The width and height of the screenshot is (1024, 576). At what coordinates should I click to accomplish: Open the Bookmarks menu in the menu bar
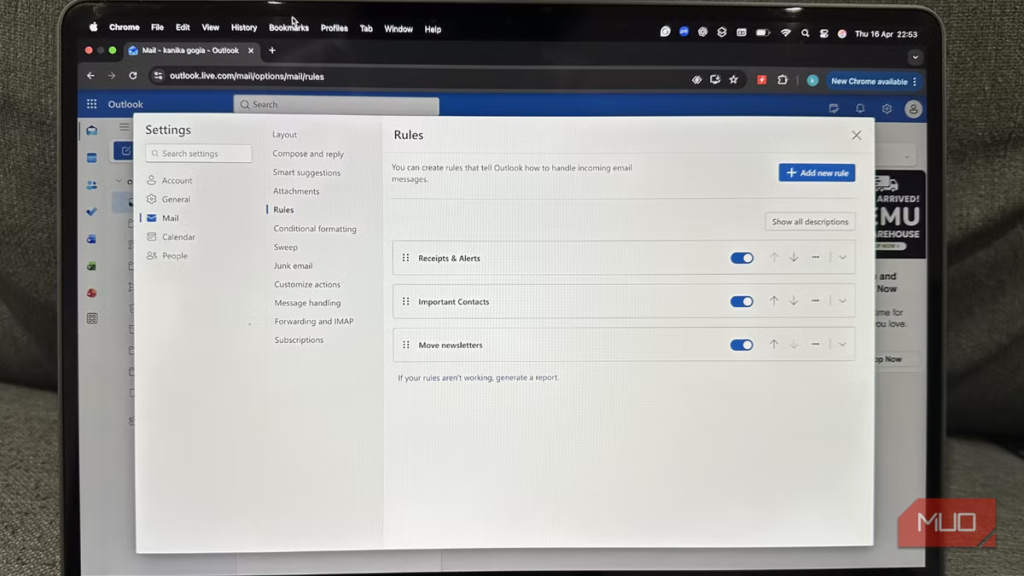click(x=288, y=28)
